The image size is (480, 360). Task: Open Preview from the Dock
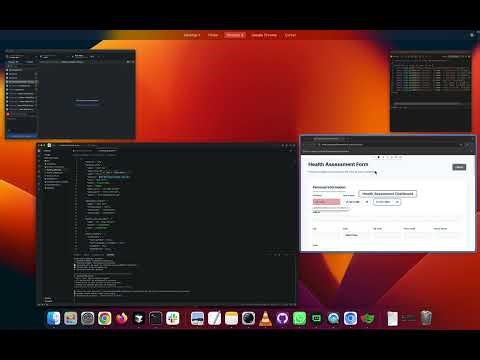pyautogui.click(x=197, y=318)
